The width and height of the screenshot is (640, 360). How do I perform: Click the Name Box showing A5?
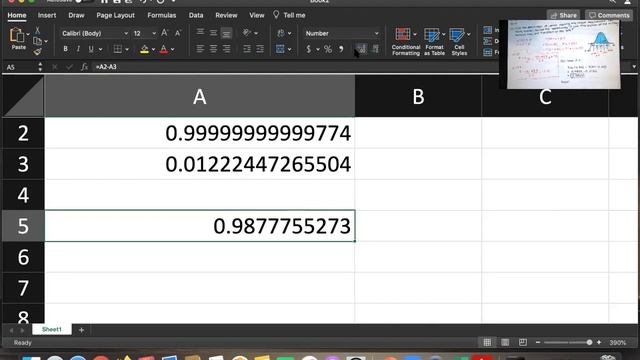coord(20,67)
